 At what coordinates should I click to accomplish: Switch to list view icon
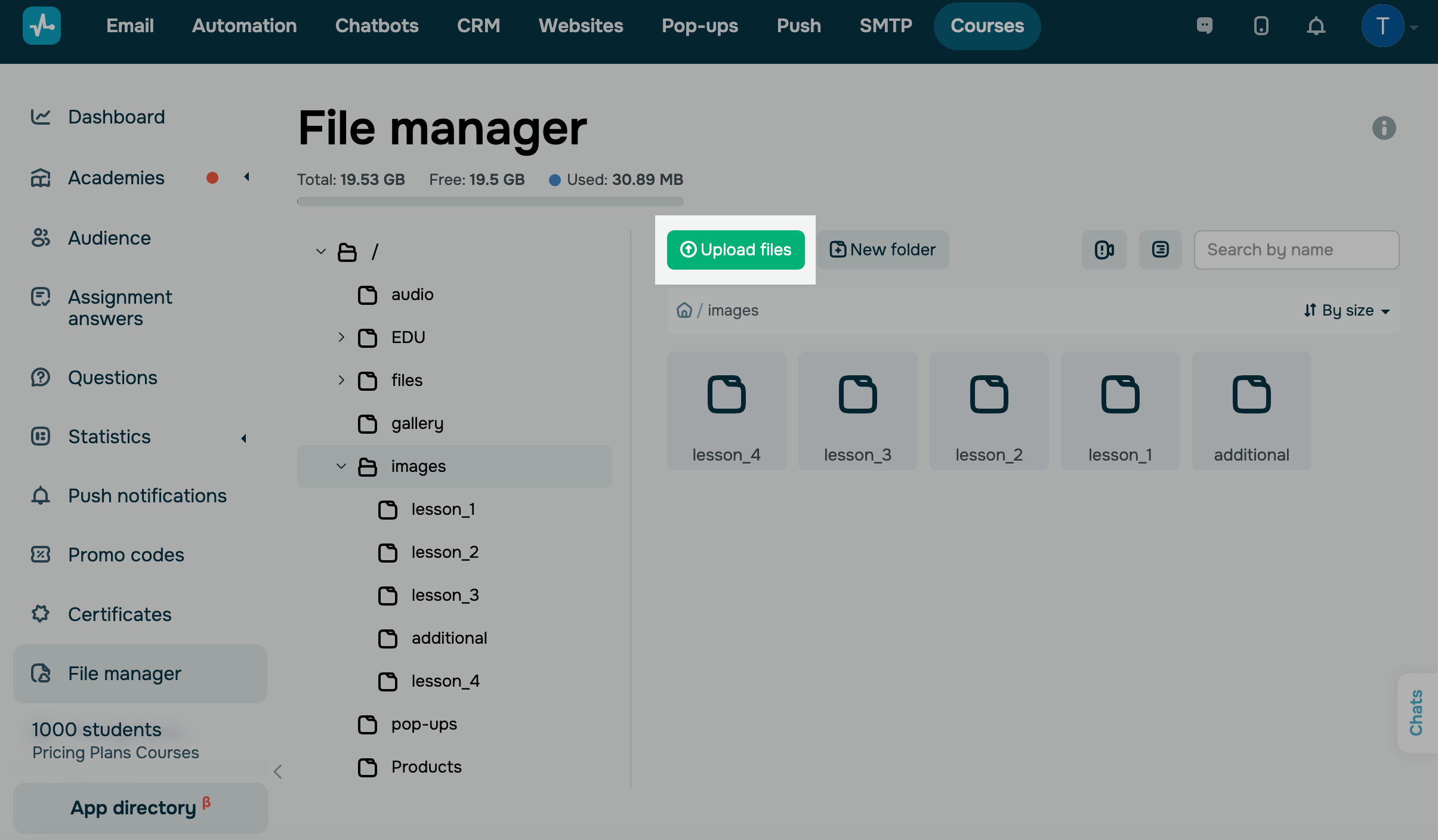point(1160,249)
